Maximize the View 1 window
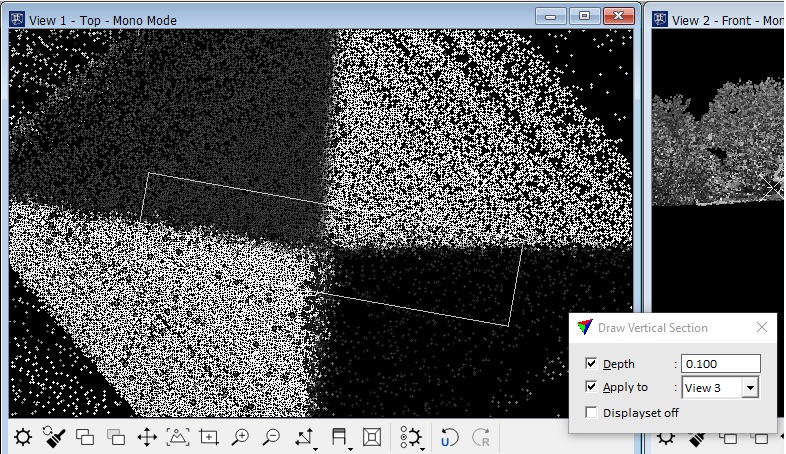This screenshot has height=454, width=786. [584, 17]
